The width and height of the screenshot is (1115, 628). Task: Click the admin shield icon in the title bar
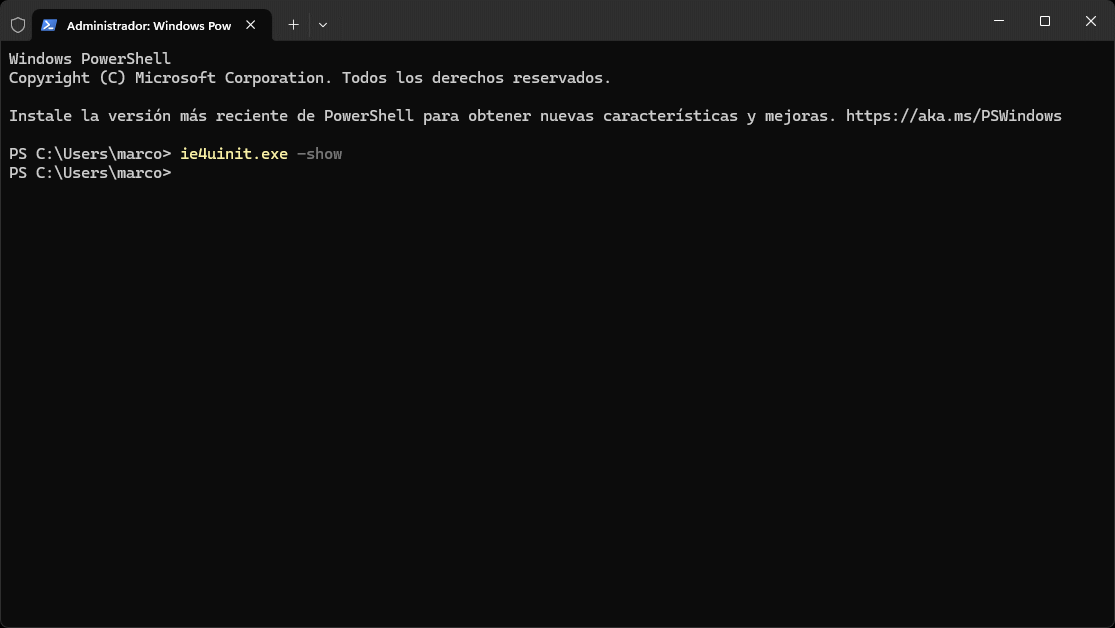[x=16, y=24]
